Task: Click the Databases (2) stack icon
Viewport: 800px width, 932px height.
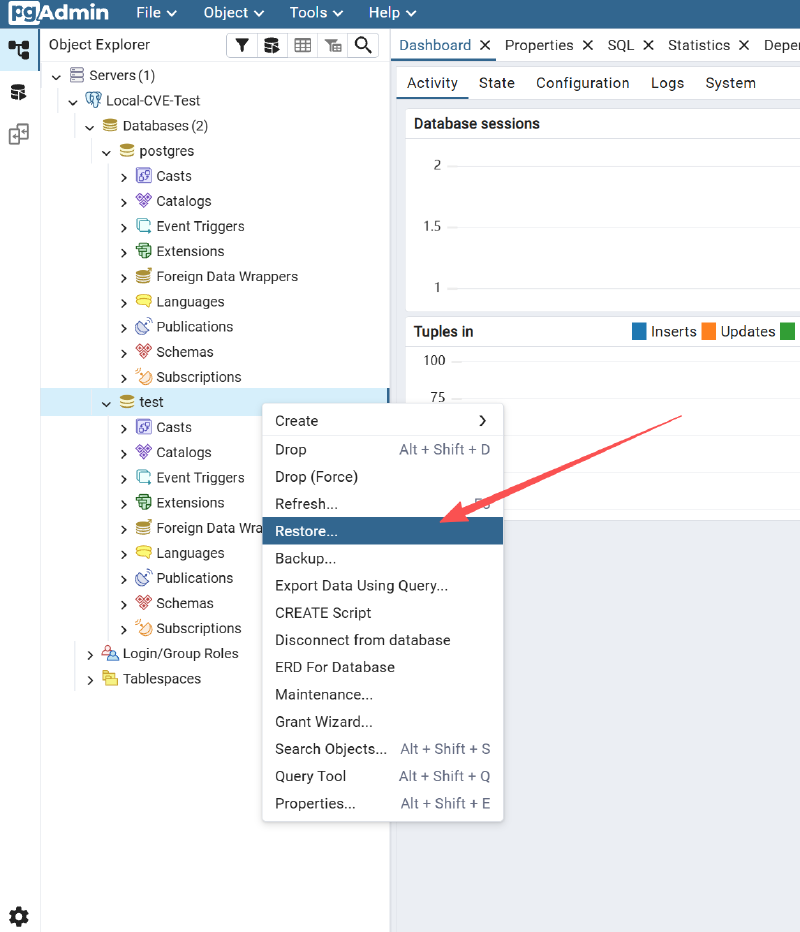Action: click(x=110, y=125)
